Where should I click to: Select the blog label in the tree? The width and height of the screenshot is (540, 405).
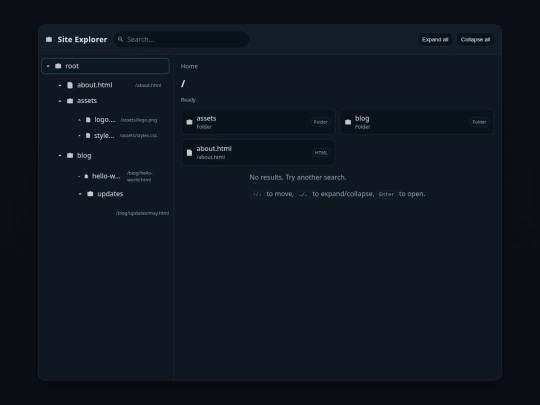pyautogui.click(x=84, y=155)
